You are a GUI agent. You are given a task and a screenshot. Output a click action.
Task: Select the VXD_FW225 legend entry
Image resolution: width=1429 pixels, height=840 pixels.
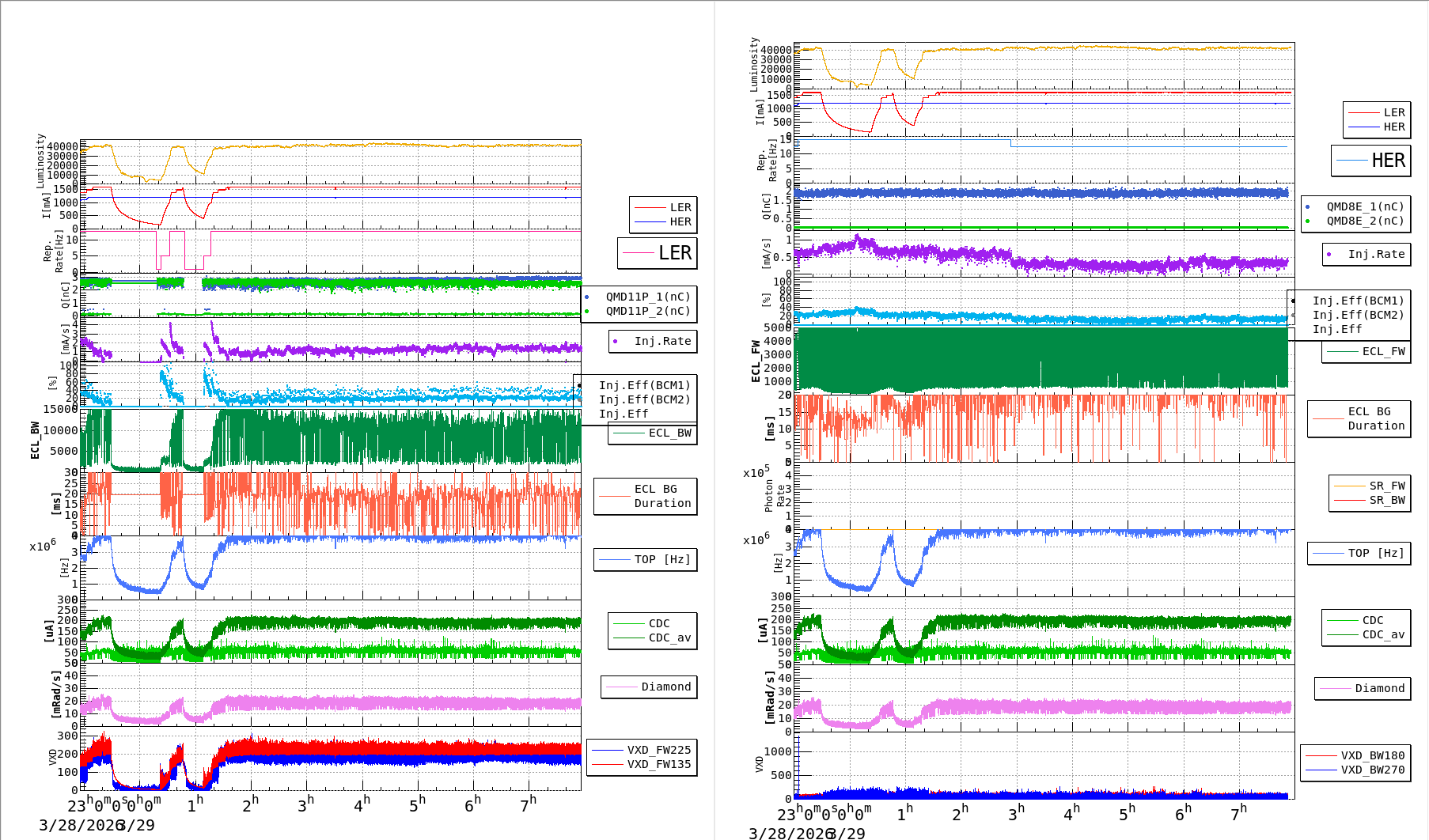pos(642,750)
